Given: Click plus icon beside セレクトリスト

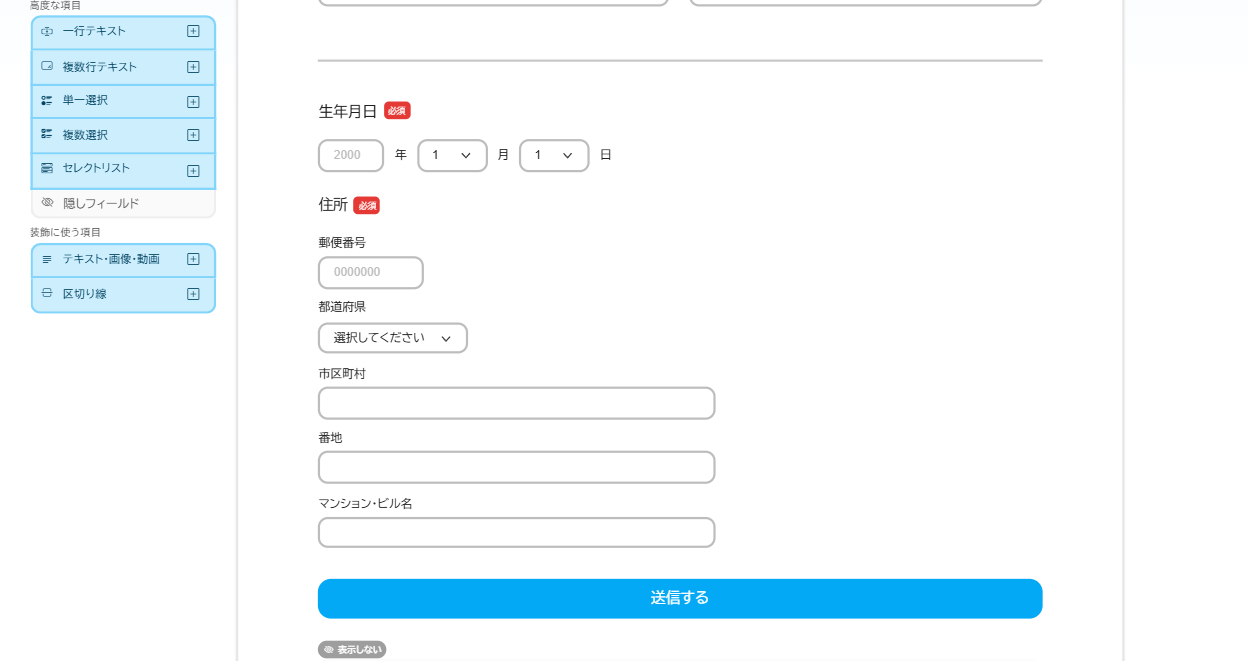Looking at the screenshot, I should pyautogui.click(x=193, y=170).
